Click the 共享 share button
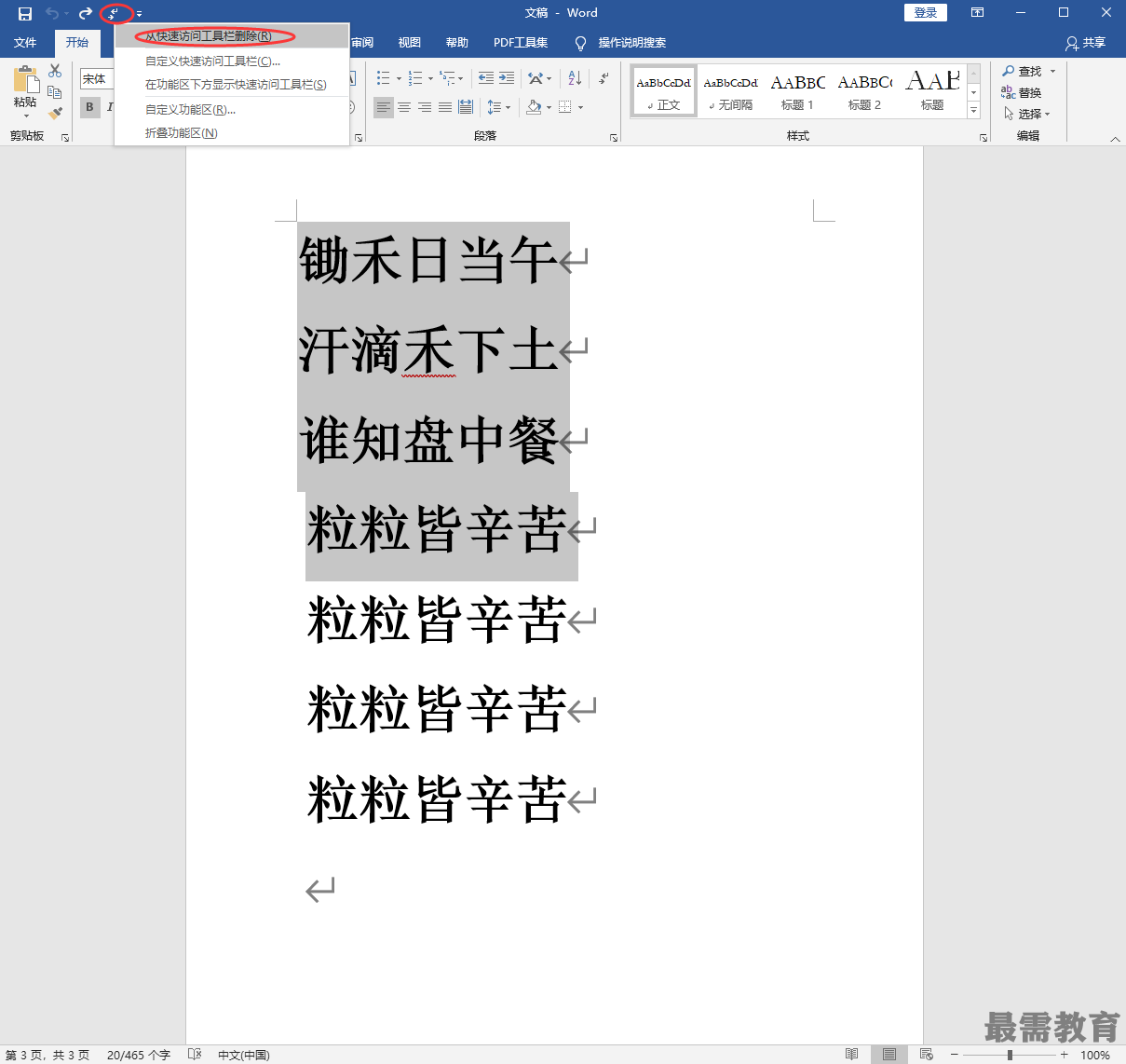The width and height of the screenshot is (1126, 1064). click(1086, 43)
